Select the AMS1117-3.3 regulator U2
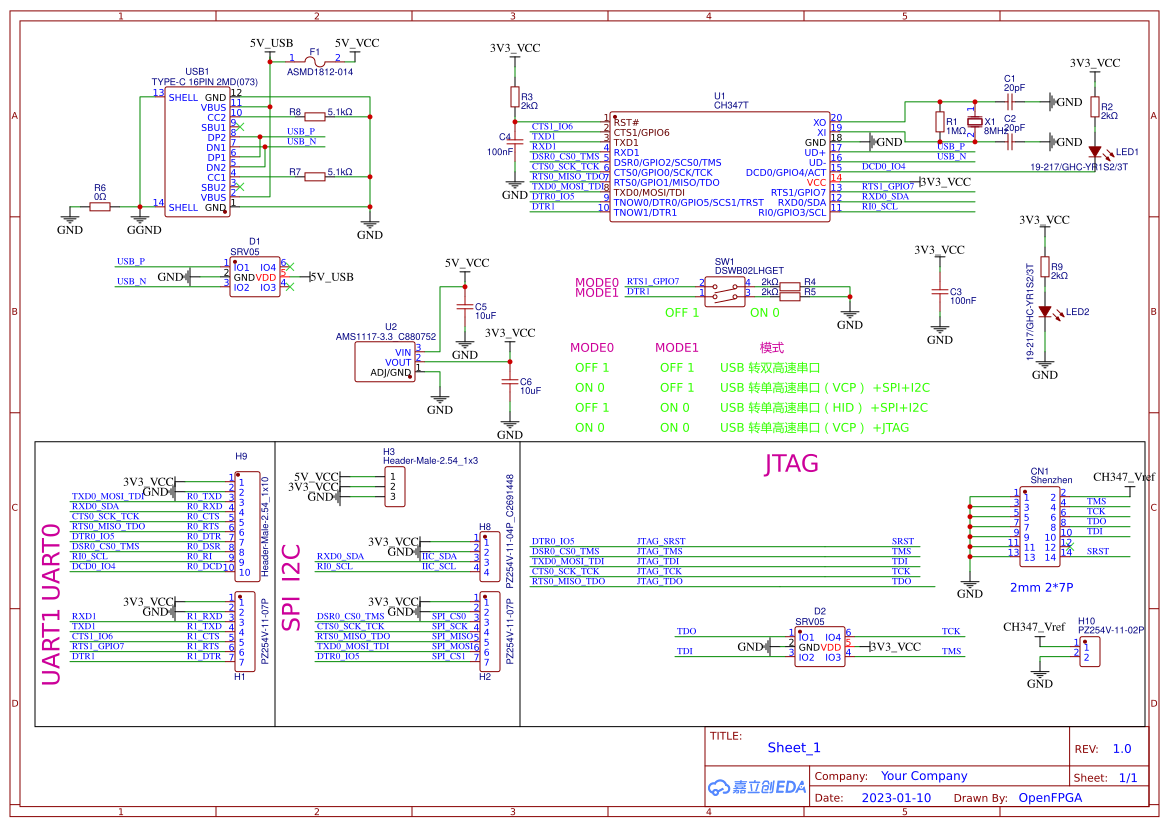Viewport: 1169px width, 827px height. tap(383, 362)
